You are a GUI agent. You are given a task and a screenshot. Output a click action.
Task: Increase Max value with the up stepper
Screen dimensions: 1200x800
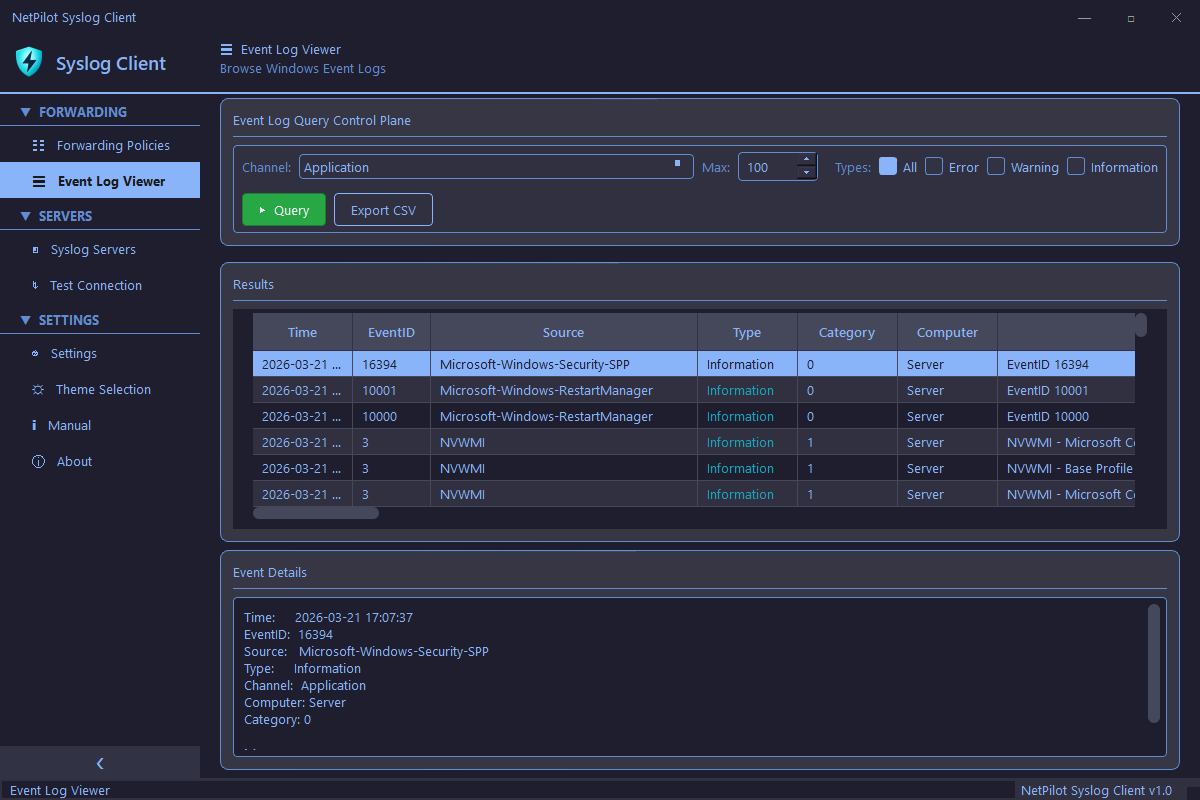[806, 160]
